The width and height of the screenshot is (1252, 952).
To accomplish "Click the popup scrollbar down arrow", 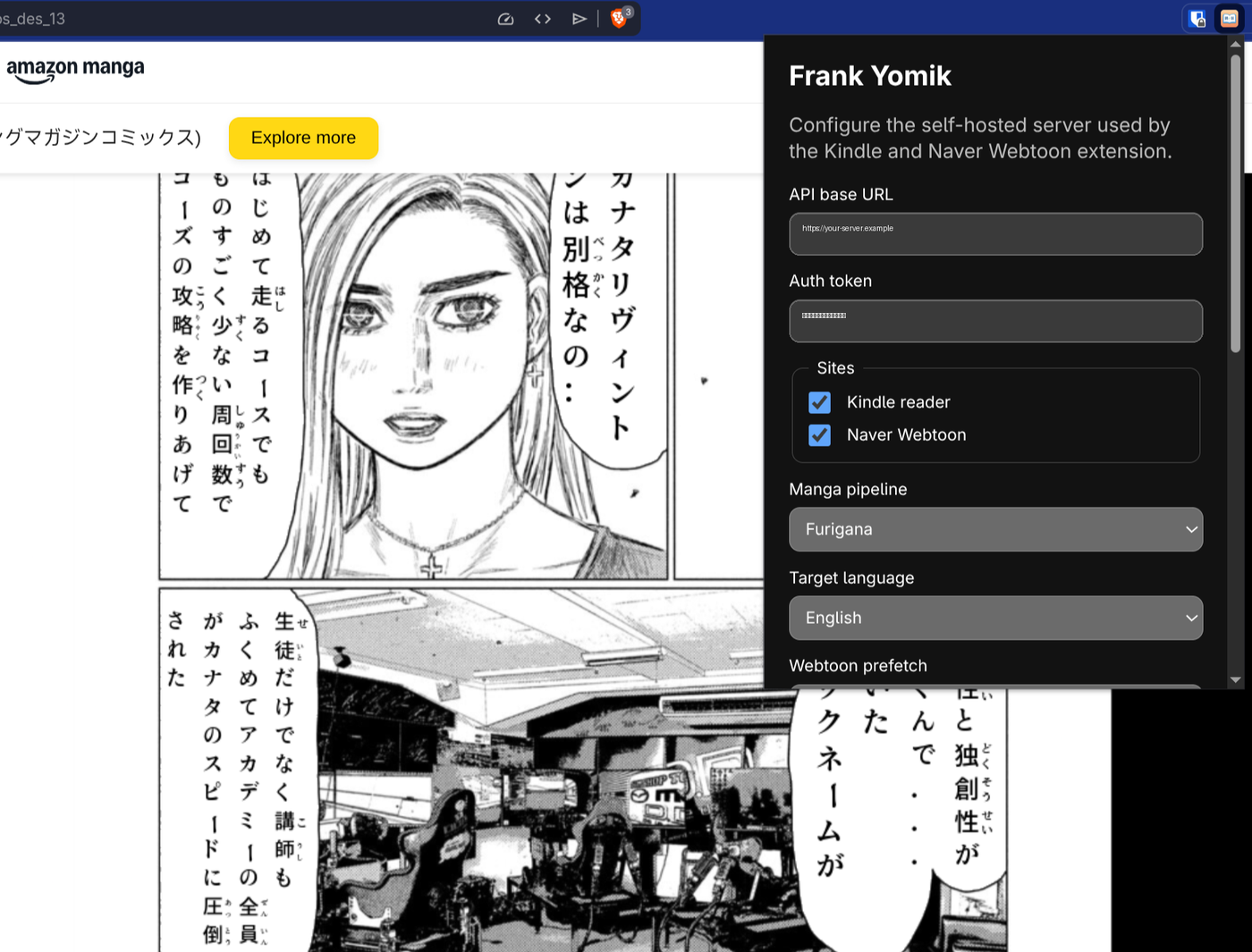I will [x=1236, y=680].
